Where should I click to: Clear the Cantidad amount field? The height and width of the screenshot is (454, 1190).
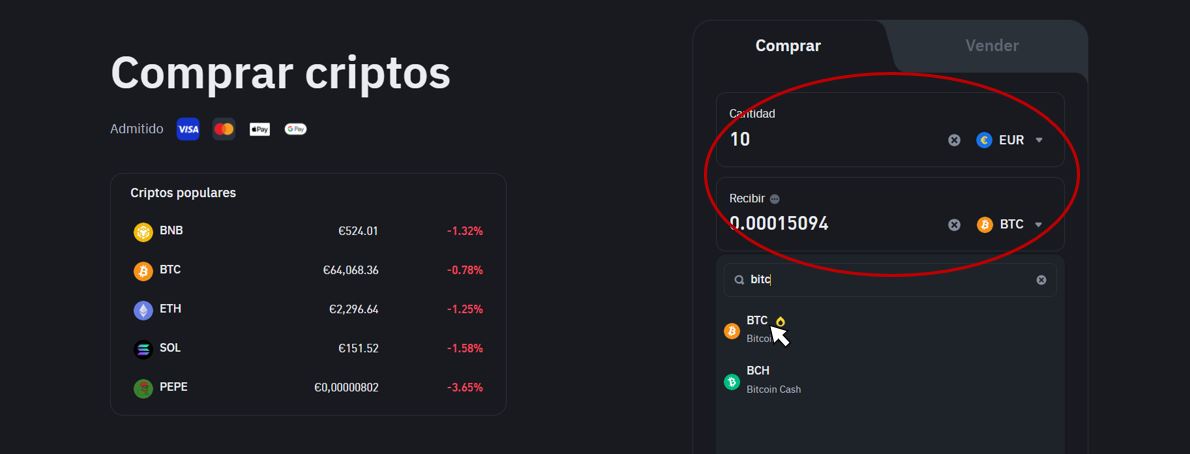point(954,140)
